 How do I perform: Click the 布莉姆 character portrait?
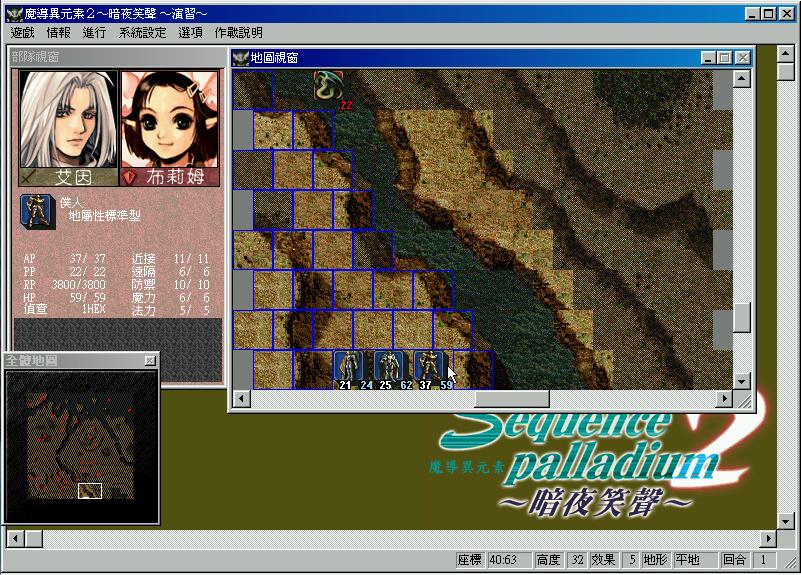170,119
